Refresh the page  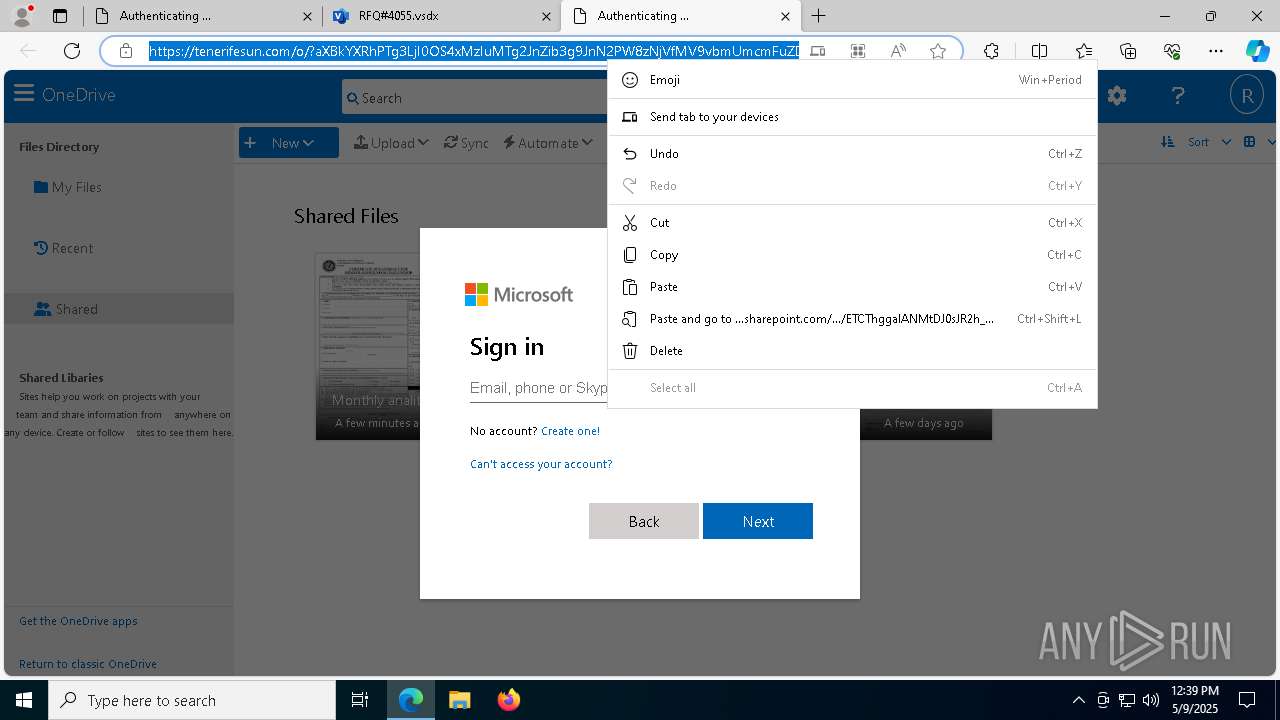[72, 51]
